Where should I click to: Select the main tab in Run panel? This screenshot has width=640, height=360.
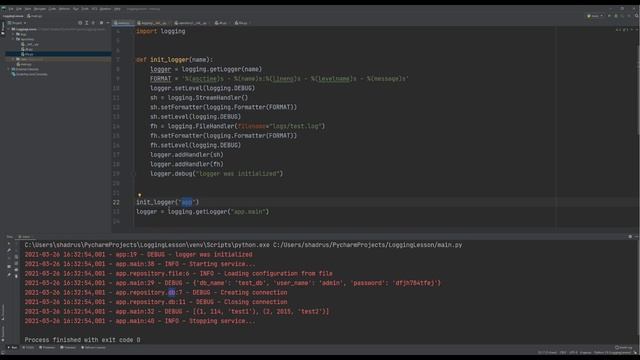[x=26, y=237]
